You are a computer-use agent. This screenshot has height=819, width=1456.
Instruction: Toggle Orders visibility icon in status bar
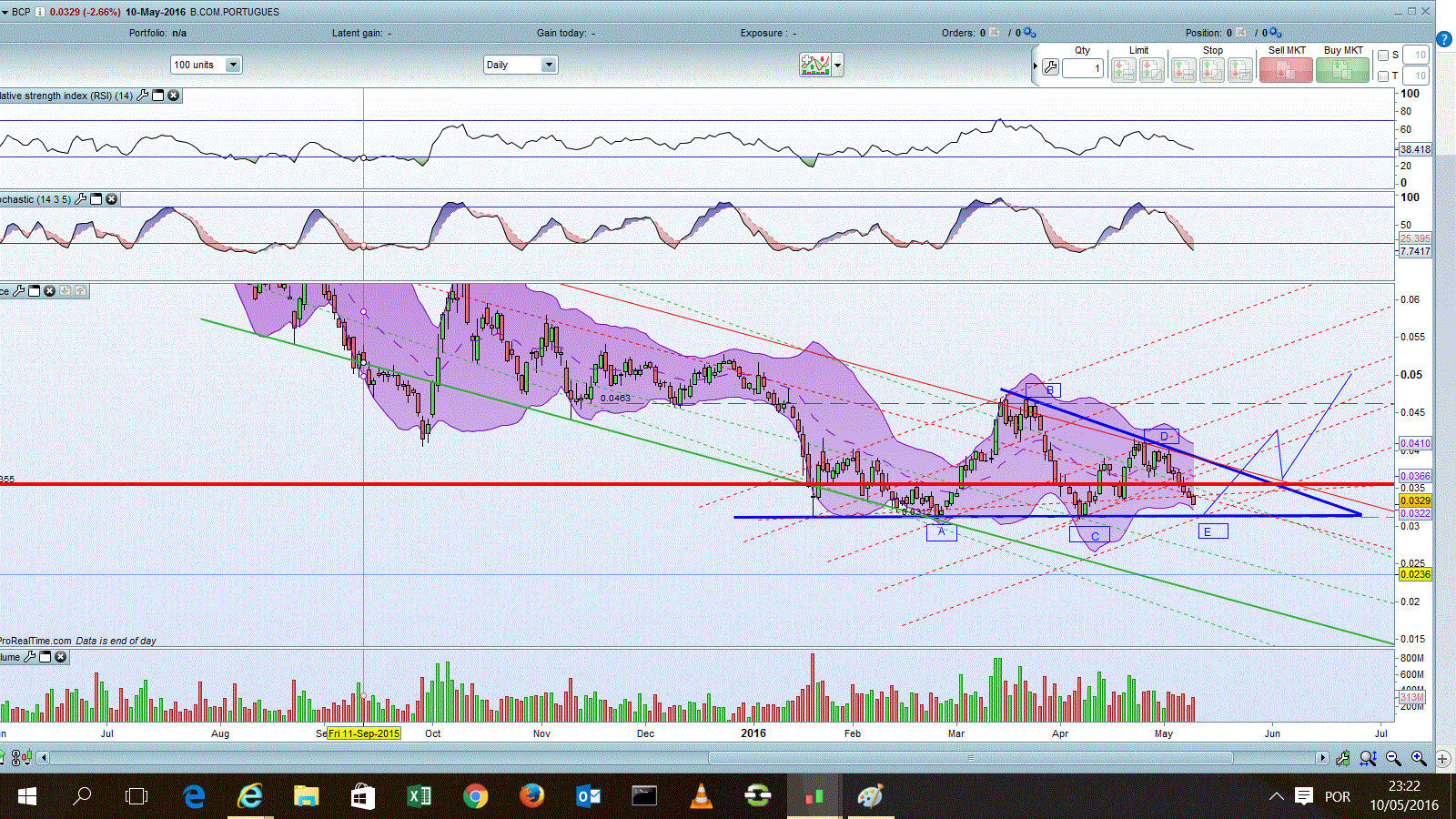tap(995, 33)
